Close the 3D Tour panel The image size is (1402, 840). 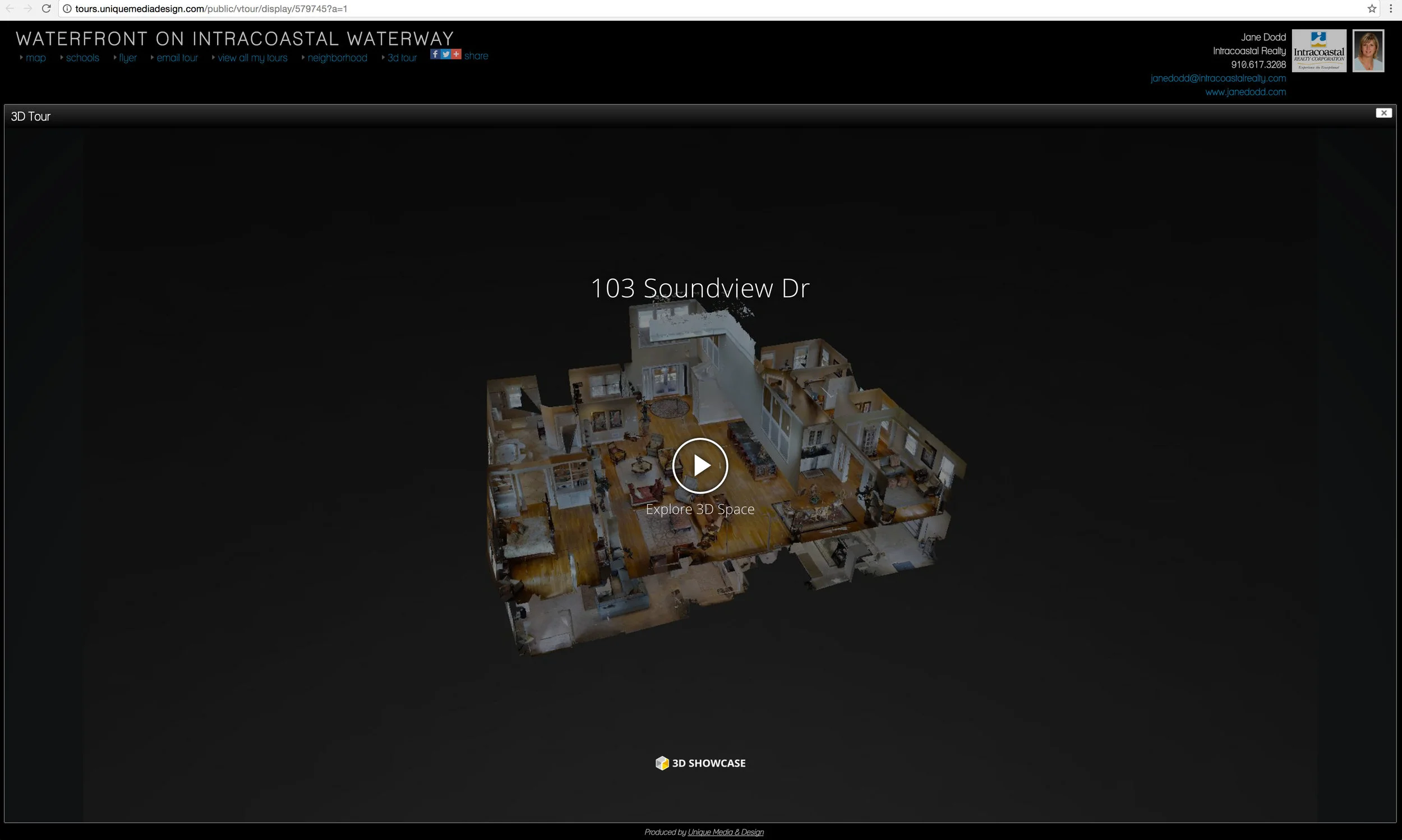(1383, 113)
